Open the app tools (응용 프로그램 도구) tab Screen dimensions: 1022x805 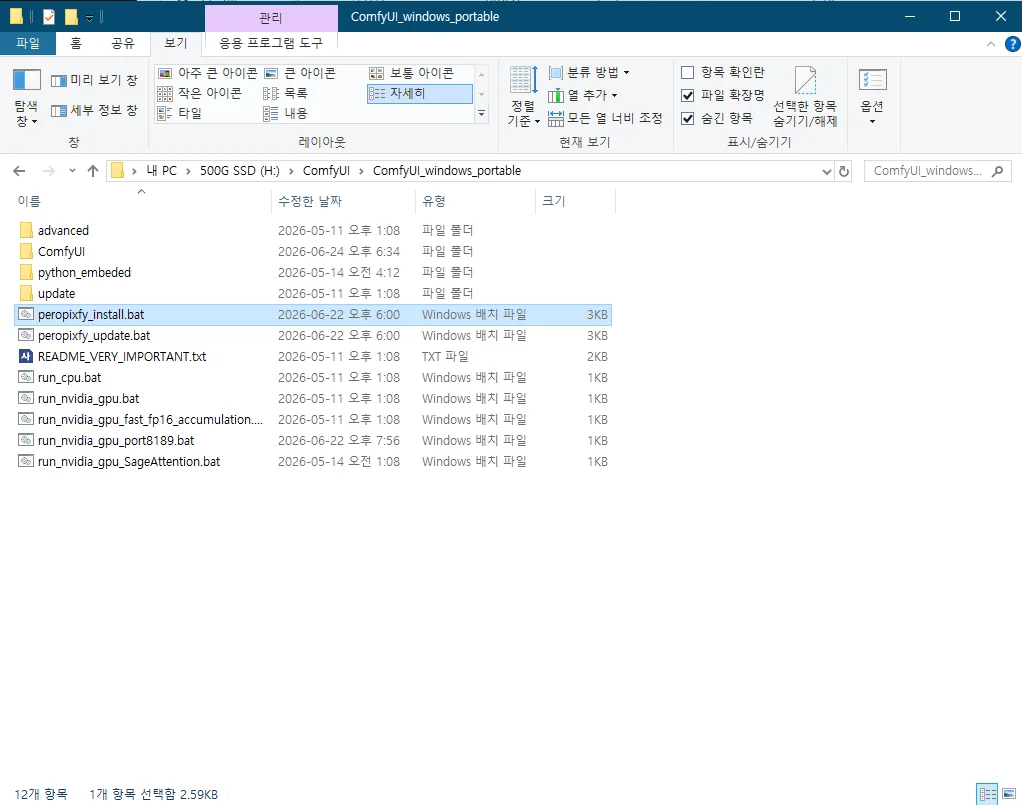coord(270,43)
